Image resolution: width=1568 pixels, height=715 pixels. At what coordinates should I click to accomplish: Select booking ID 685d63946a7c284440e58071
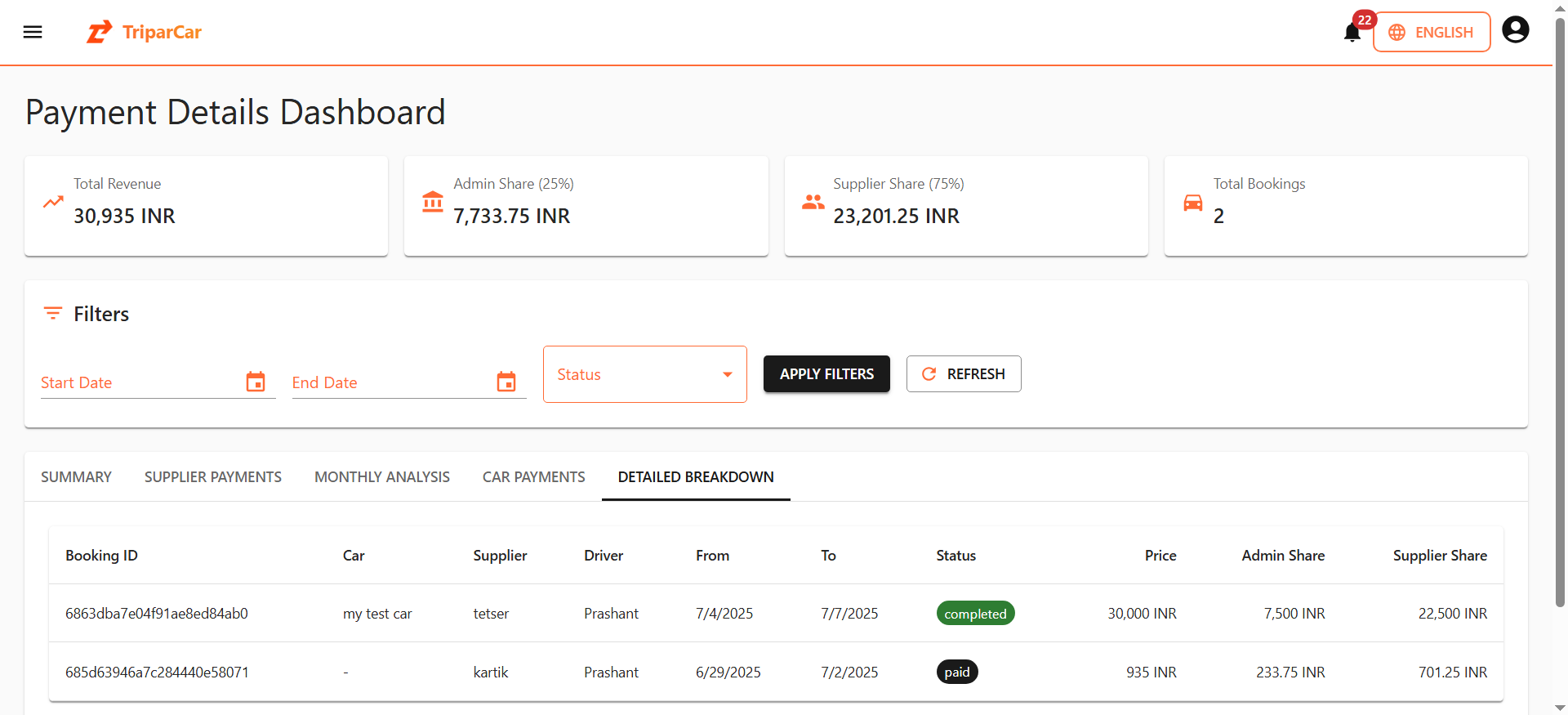pyautogui.click(x=157, y=673)
